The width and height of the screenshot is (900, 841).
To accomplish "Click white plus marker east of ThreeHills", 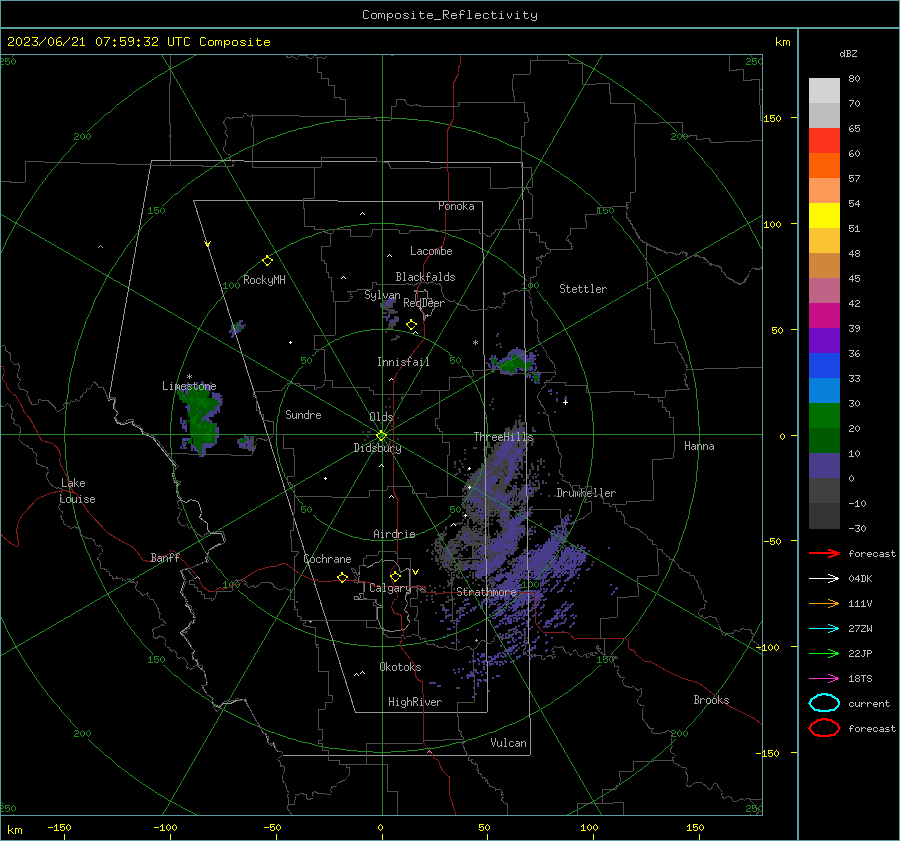I will click(x=565, y=402).
